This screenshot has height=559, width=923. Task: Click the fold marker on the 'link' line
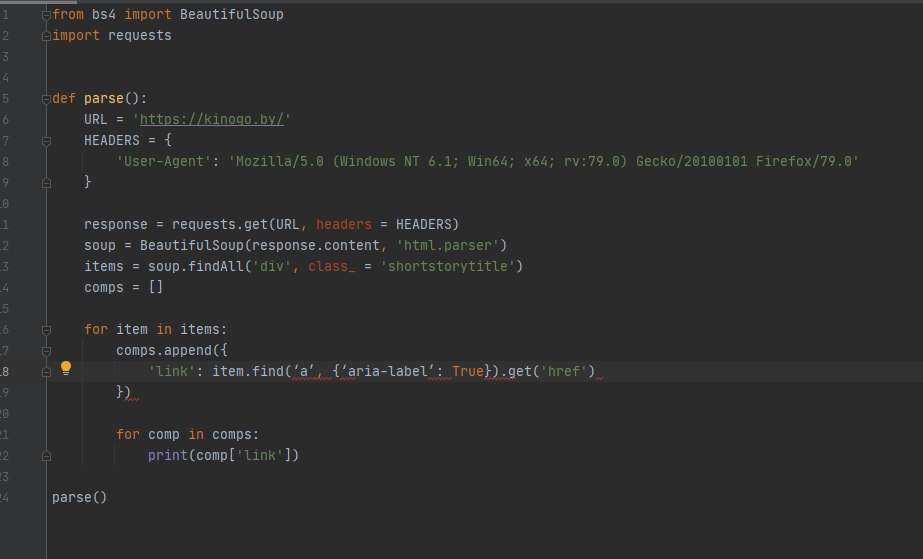click(x=47, y=372)
